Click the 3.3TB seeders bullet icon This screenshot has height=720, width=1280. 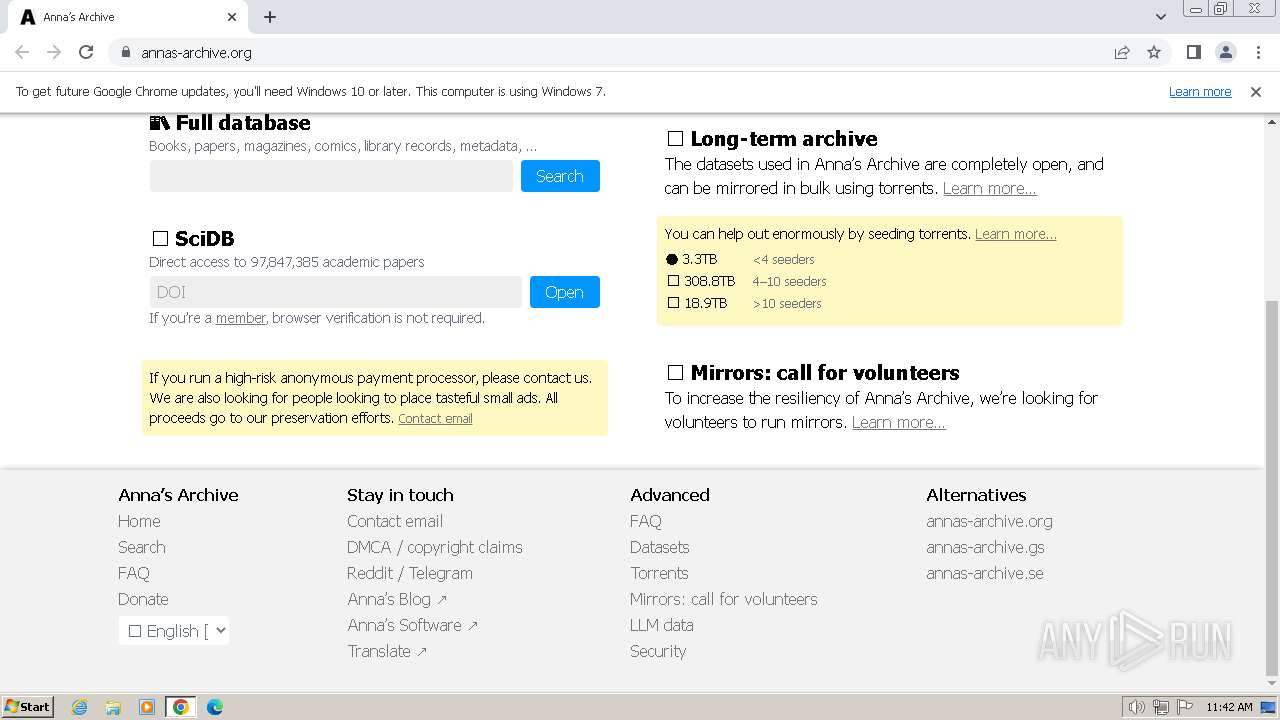[x=672, y=259]
